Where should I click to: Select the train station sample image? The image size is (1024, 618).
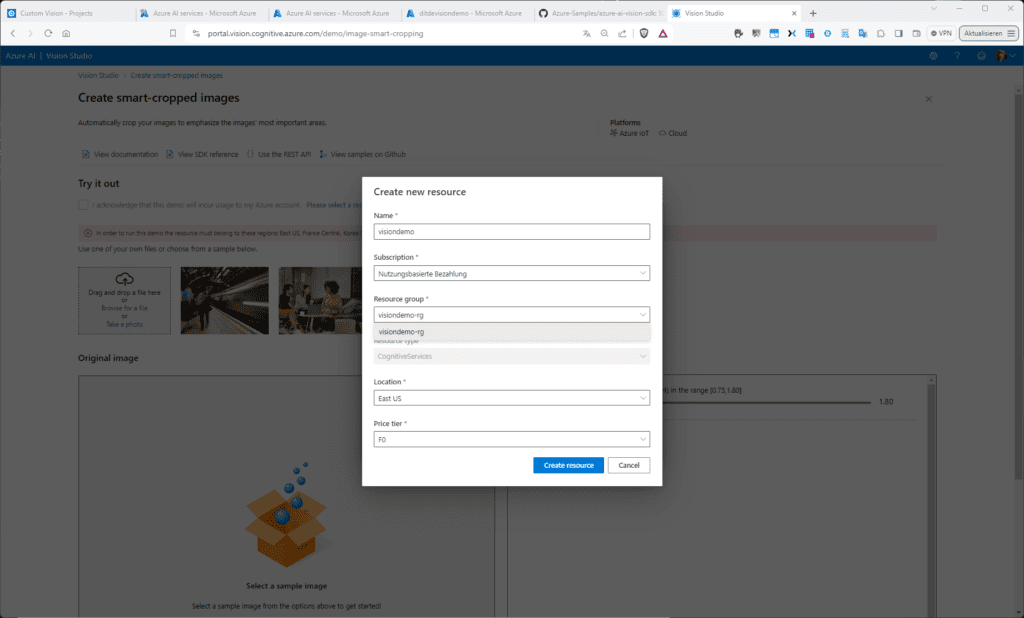pos(225,301)
